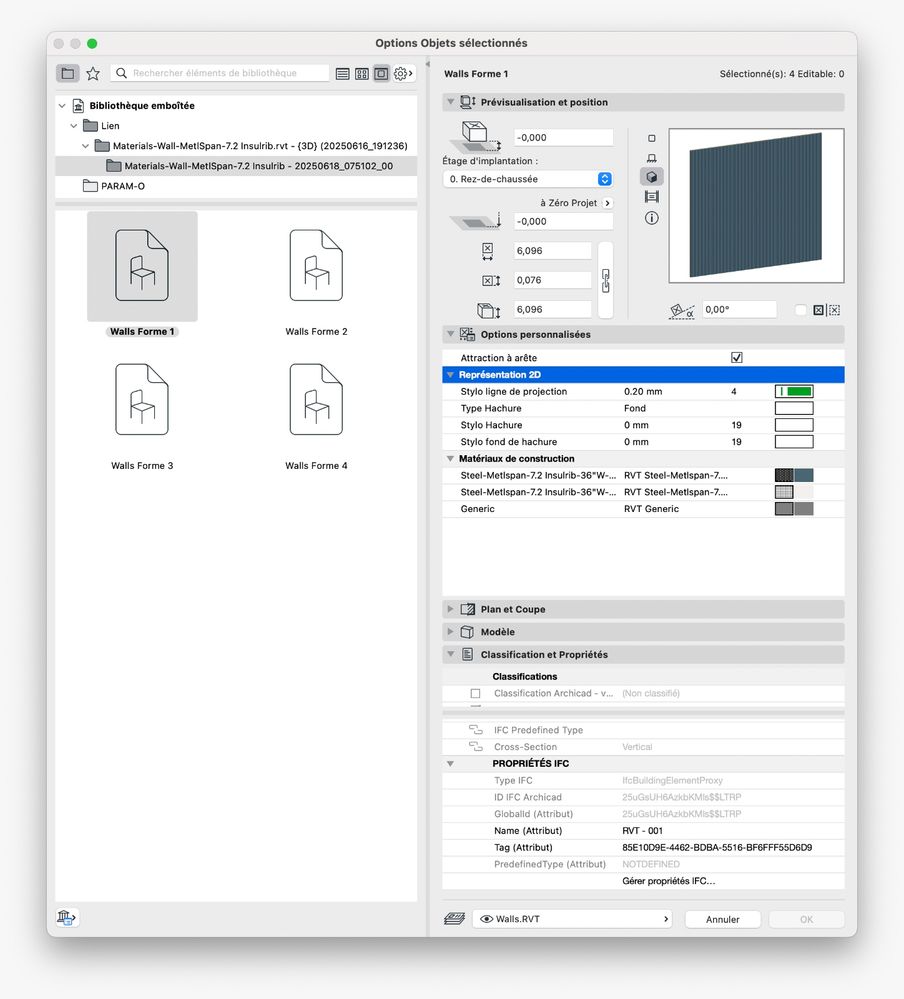Screen dimensions: 904x999
Task: Select the folder view icon in the library toolbar
Action: click(x=68, y=73)
